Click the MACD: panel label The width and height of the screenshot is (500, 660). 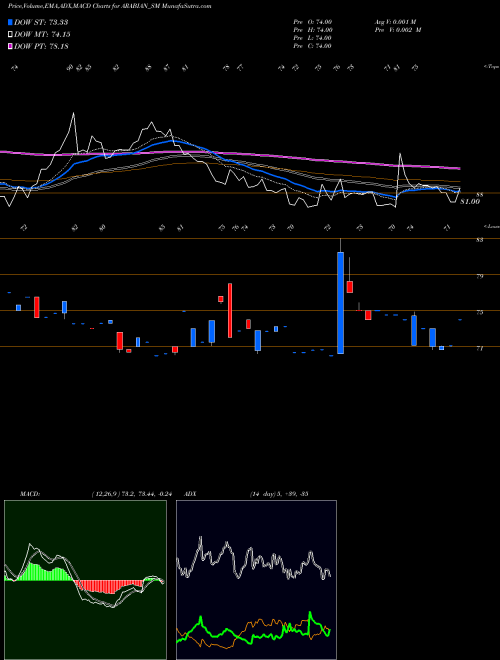click(x=30, y=494)
